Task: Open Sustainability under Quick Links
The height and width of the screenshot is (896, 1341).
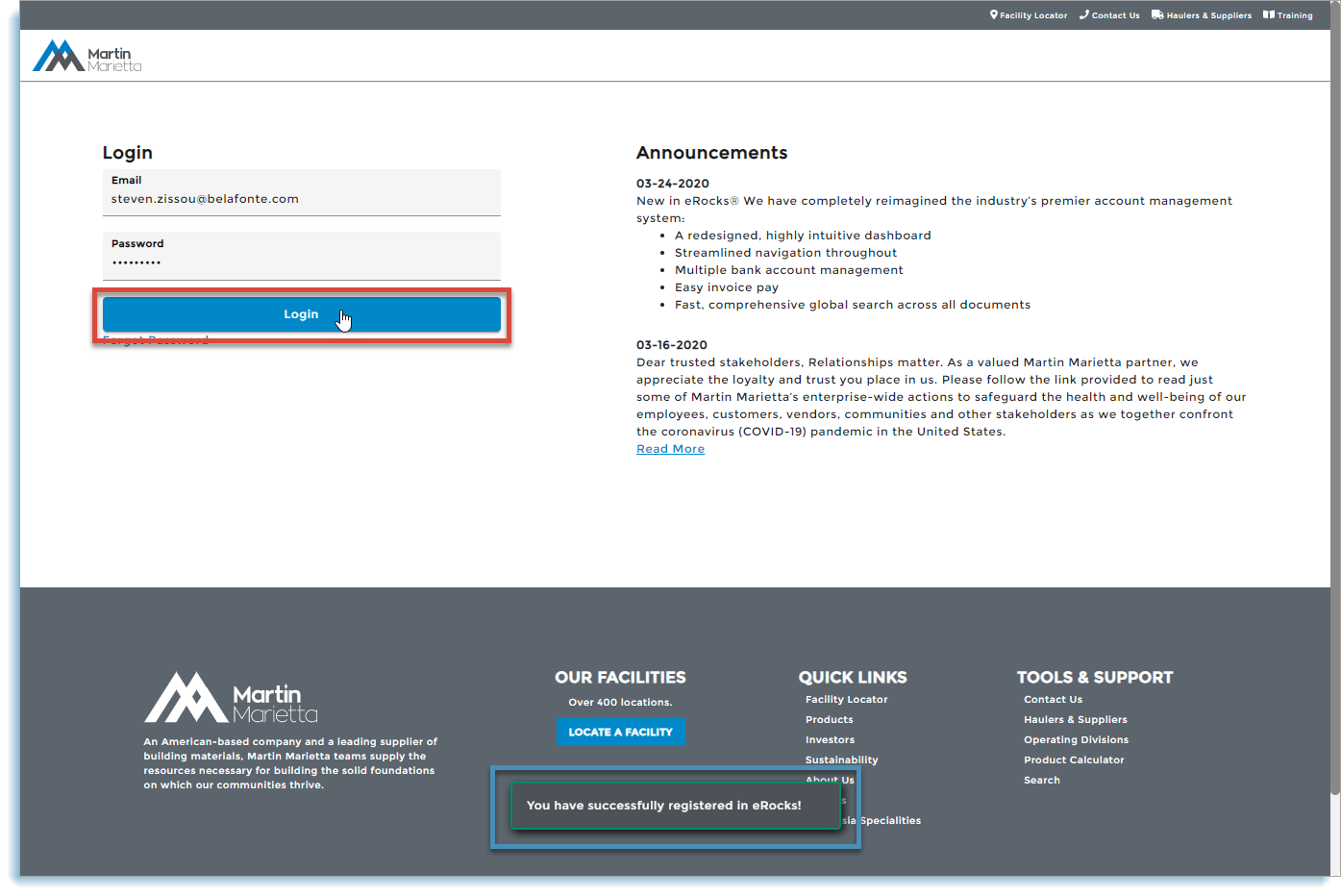Action: pyautogui.click(x=841, y=760)
